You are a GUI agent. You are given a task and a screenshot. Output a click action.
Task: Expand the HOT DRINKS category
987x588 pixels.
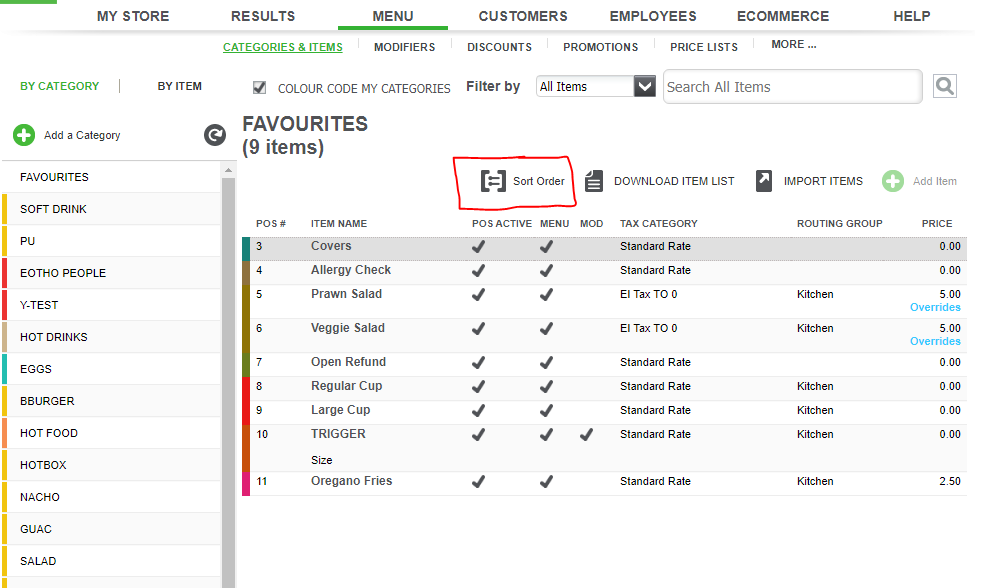(54, 337)
